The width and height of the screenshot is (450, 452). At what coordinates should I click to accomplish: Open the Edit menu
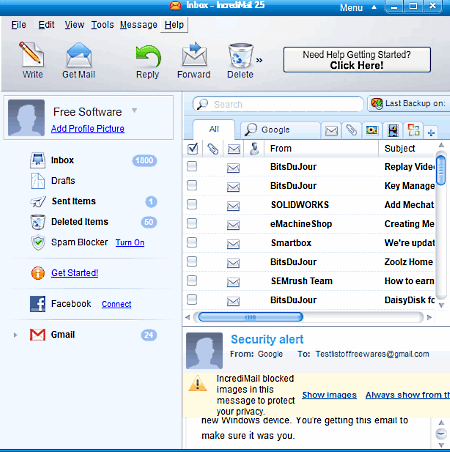(x=46, y=25)
